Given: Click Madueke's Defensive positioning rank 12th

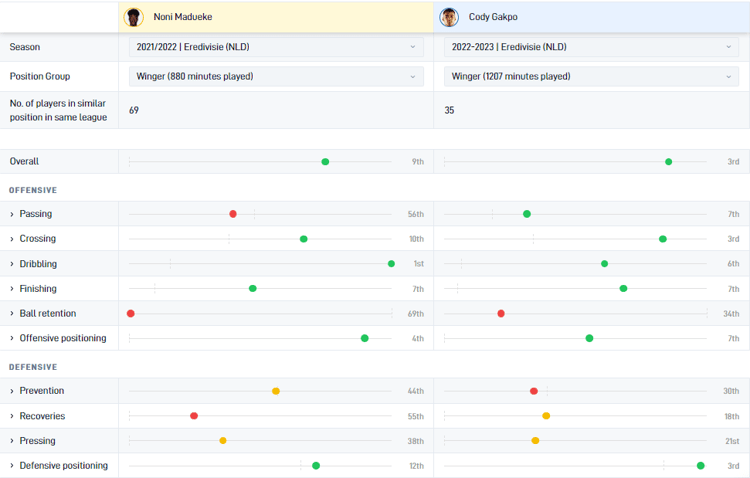Looking at the screenshot, I should (x=416, y=466).
